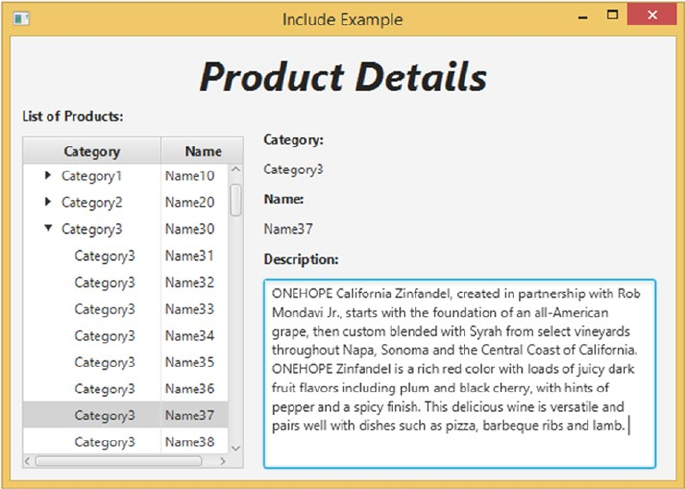The image size is (685, 489).
Task: Click the horizontal scrollbar left arrow
Action: tap(28, 461)
